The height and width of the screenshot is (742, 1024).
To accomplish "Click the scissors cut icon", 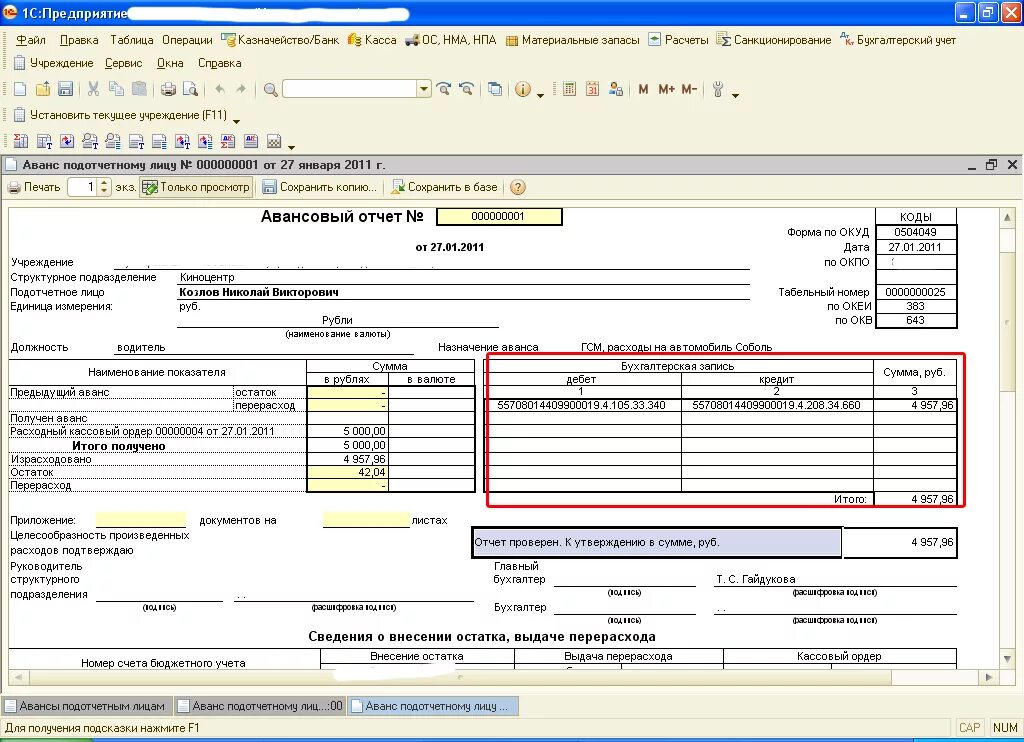I will (93, 89).
